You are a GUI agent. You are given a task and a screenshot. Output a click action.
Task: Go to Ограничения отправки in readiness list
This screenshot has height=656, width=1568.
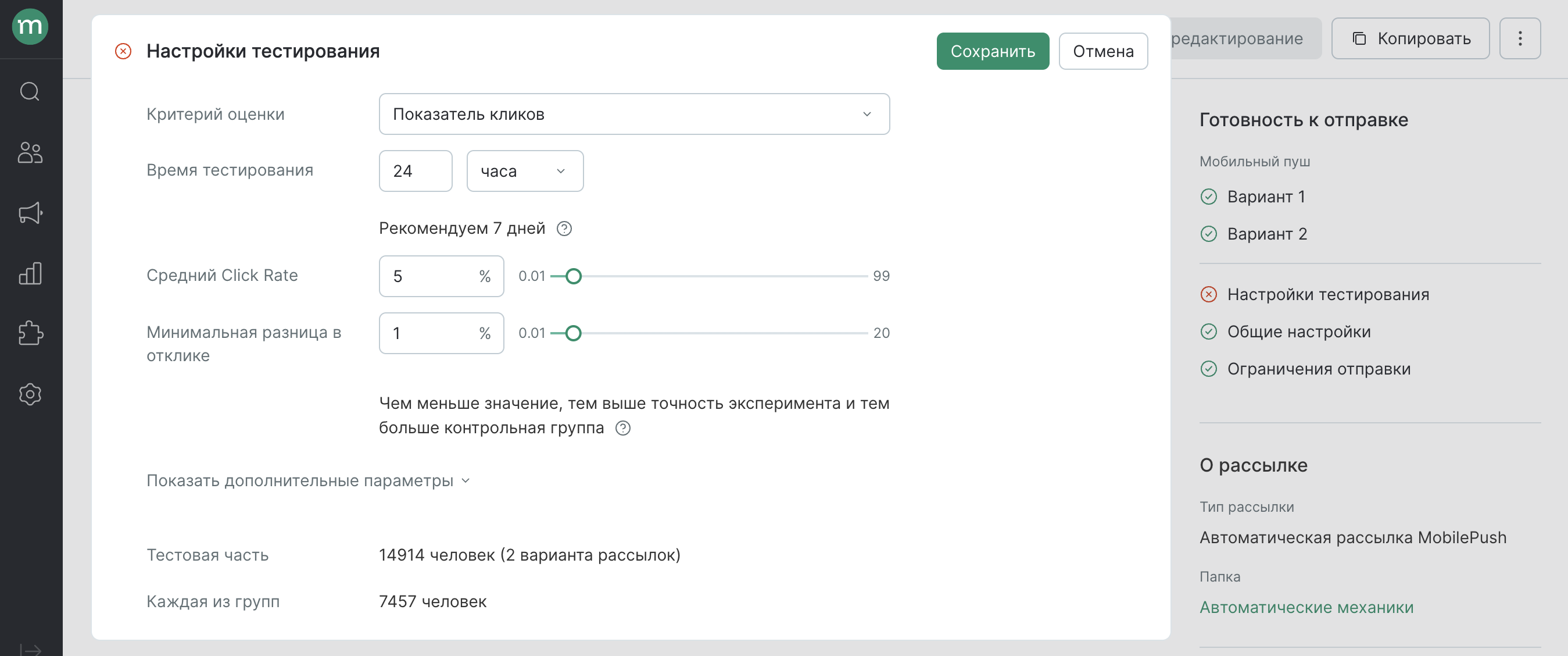click(1319, 369)
